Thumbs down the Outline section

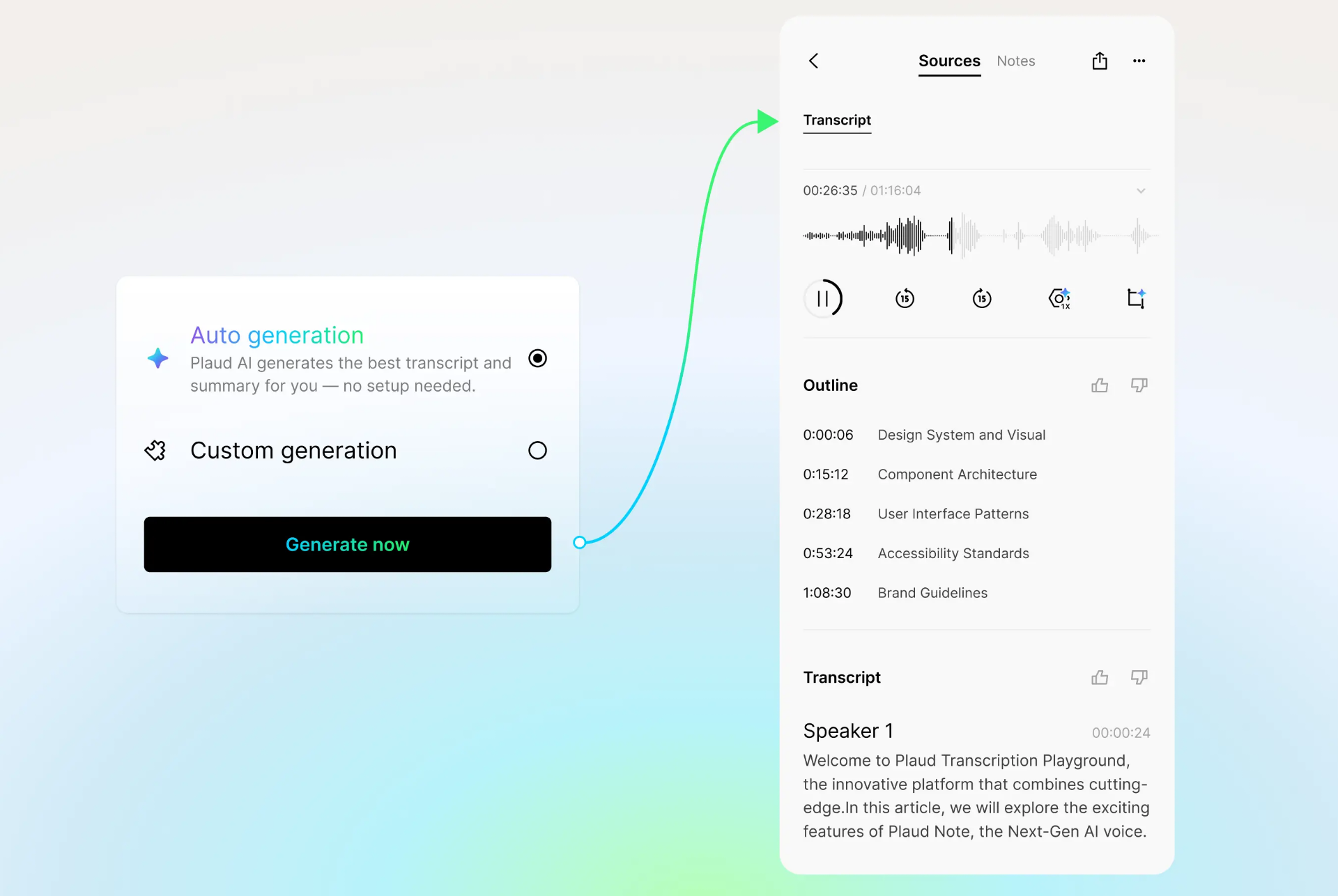1139,385
